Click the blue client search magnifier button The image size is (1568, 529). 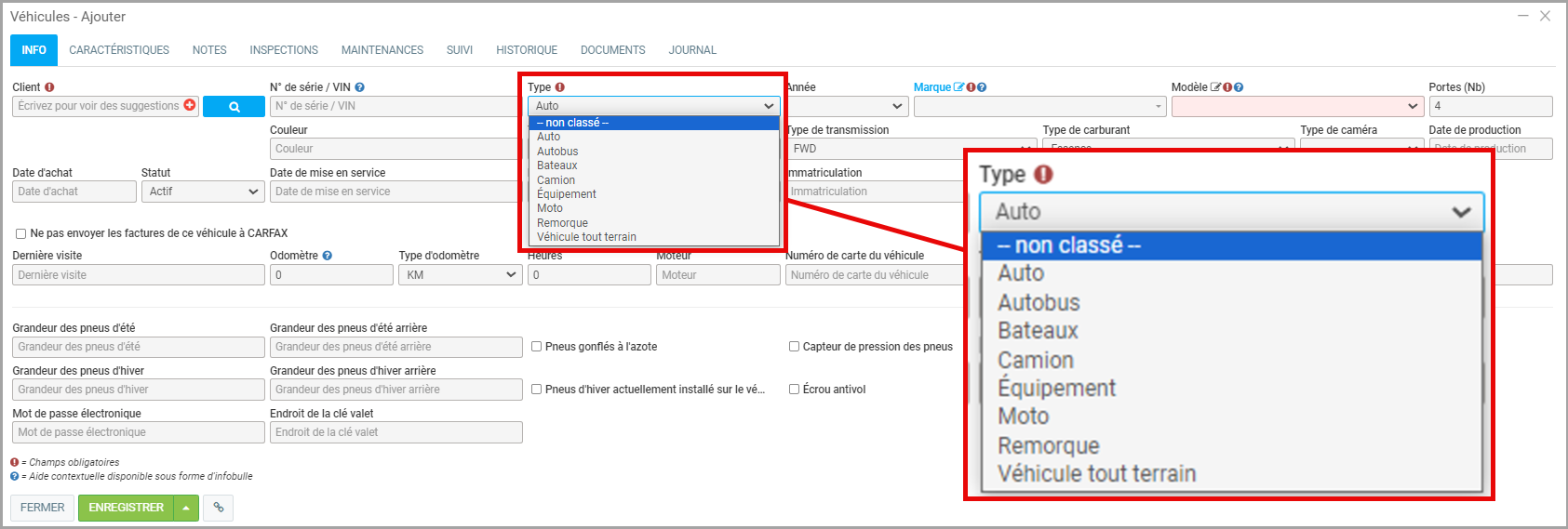[234, 107]
